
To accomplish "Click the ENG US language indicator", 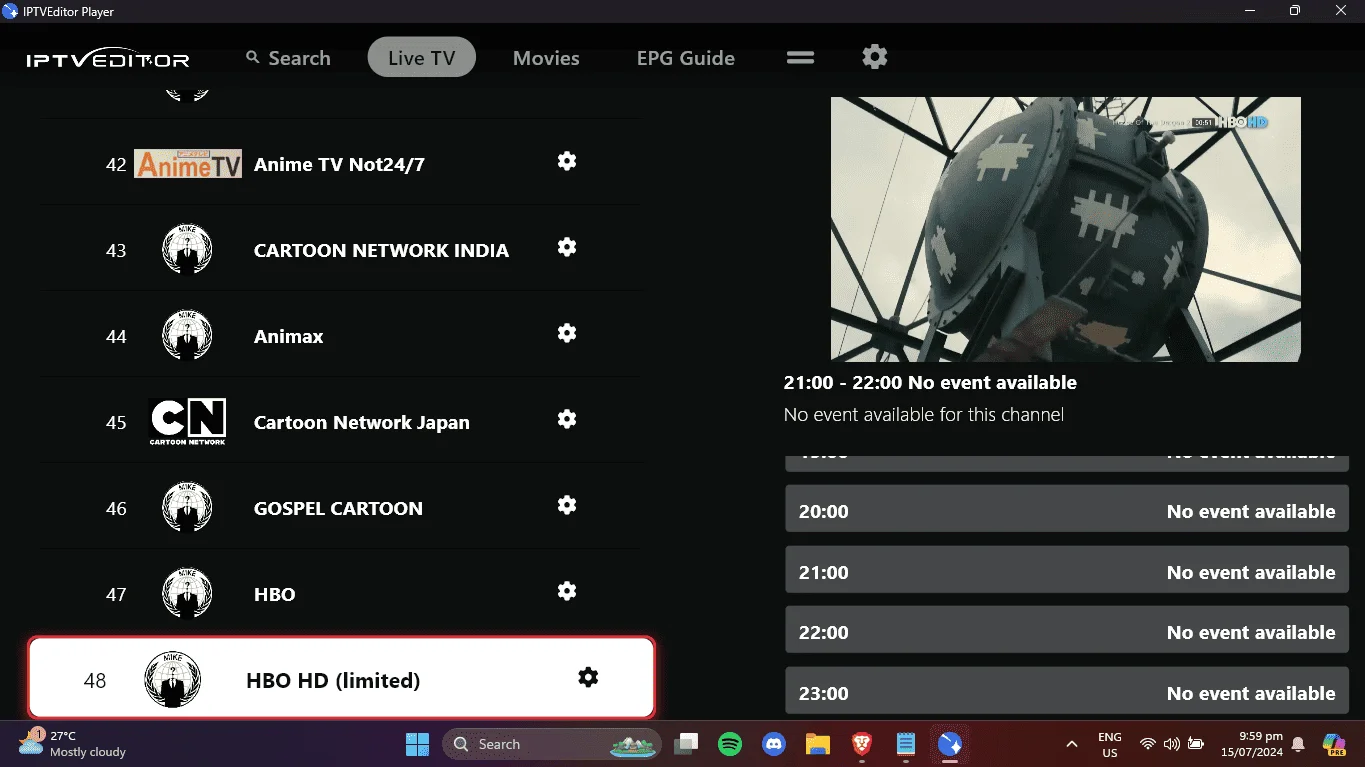I will pos(1110,744).
